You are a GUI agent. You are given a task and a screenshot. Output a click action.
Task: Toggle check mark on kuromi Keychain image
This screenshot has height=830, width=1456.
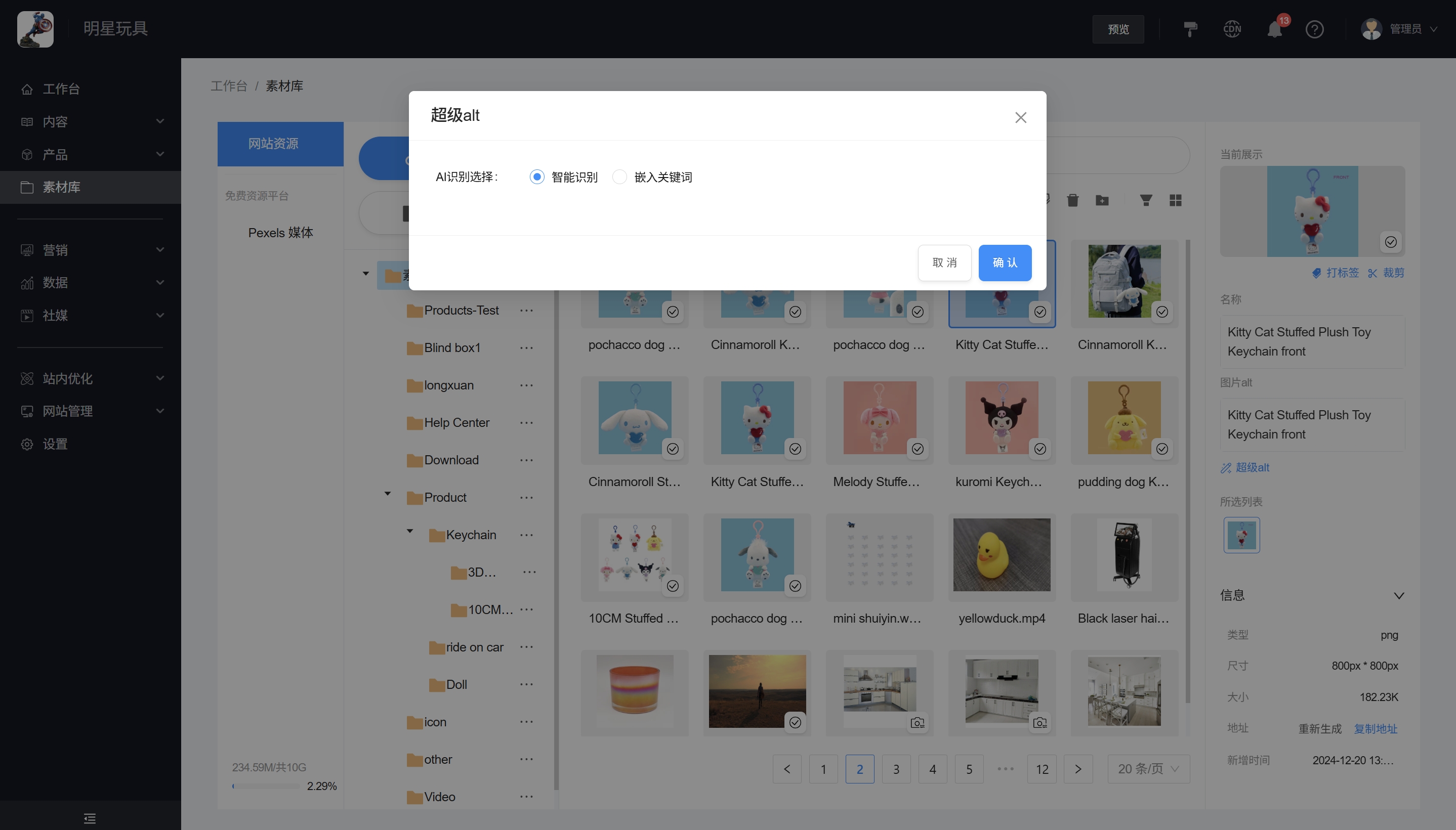point(1039,449)
